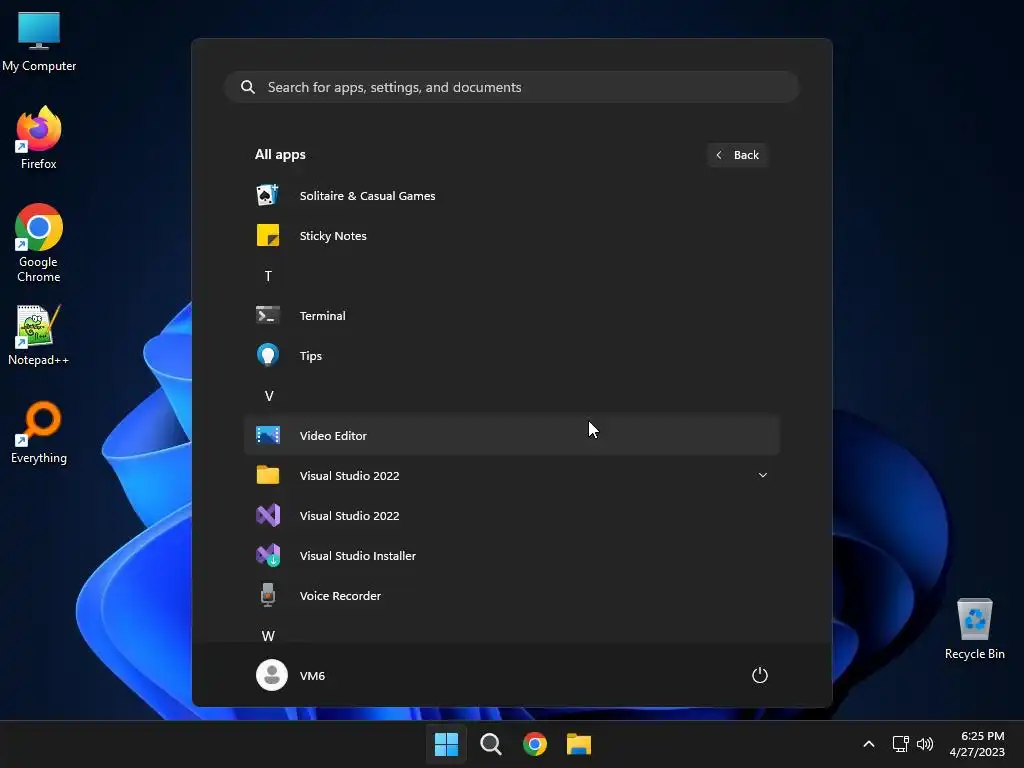Click the Video Editor label

pyautogui.click(x=333, y=436)
